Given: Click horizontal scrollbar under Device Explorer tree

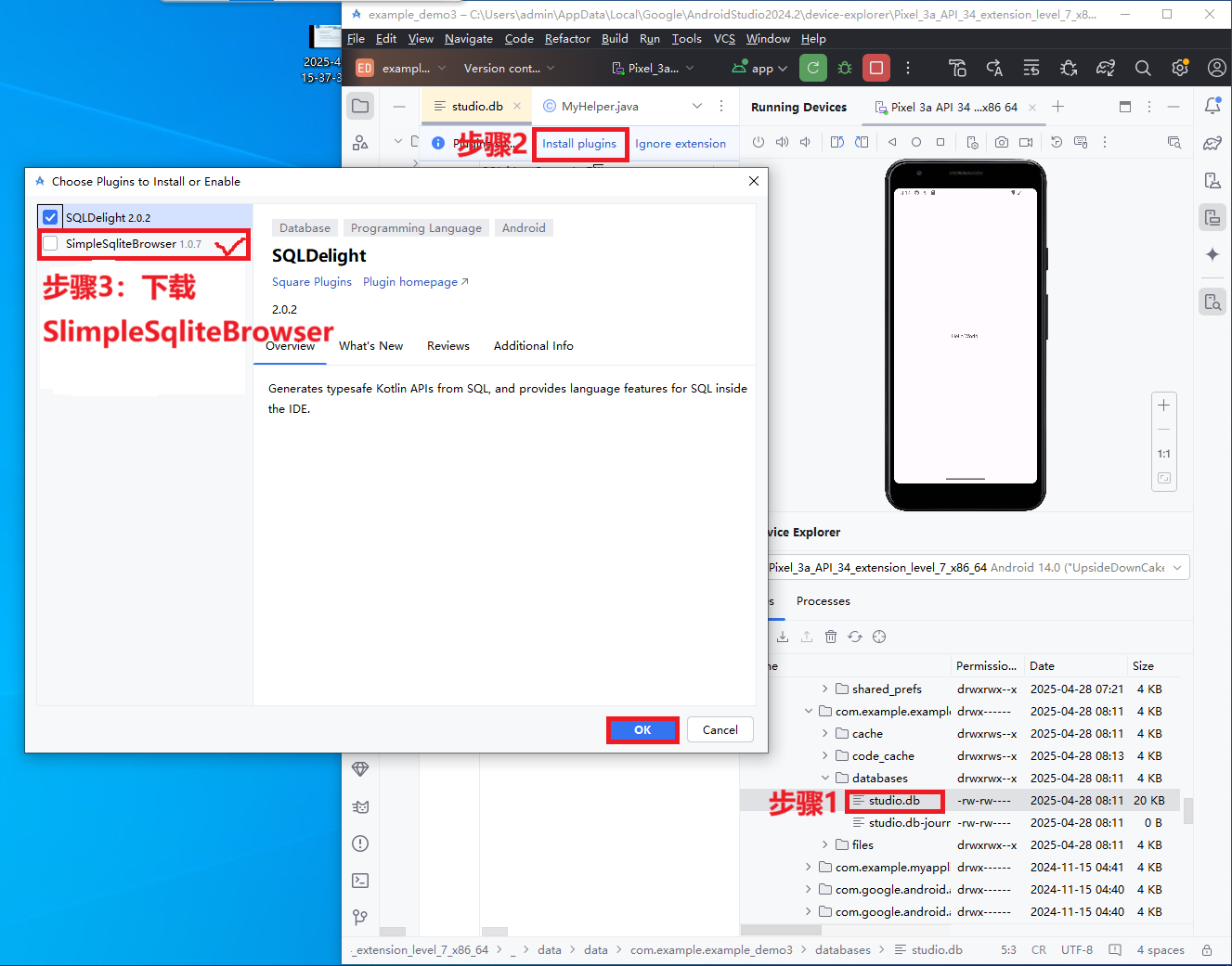Looking at the screenshot, I should pyautogui.click(x=781, y=930).
